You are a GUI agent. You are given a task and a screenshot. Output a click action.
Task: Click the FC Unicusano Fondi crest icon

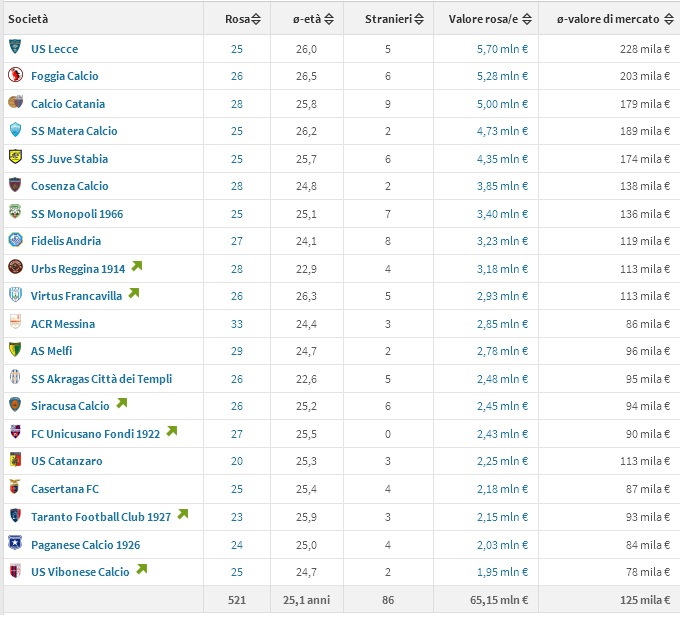[15, 433]
